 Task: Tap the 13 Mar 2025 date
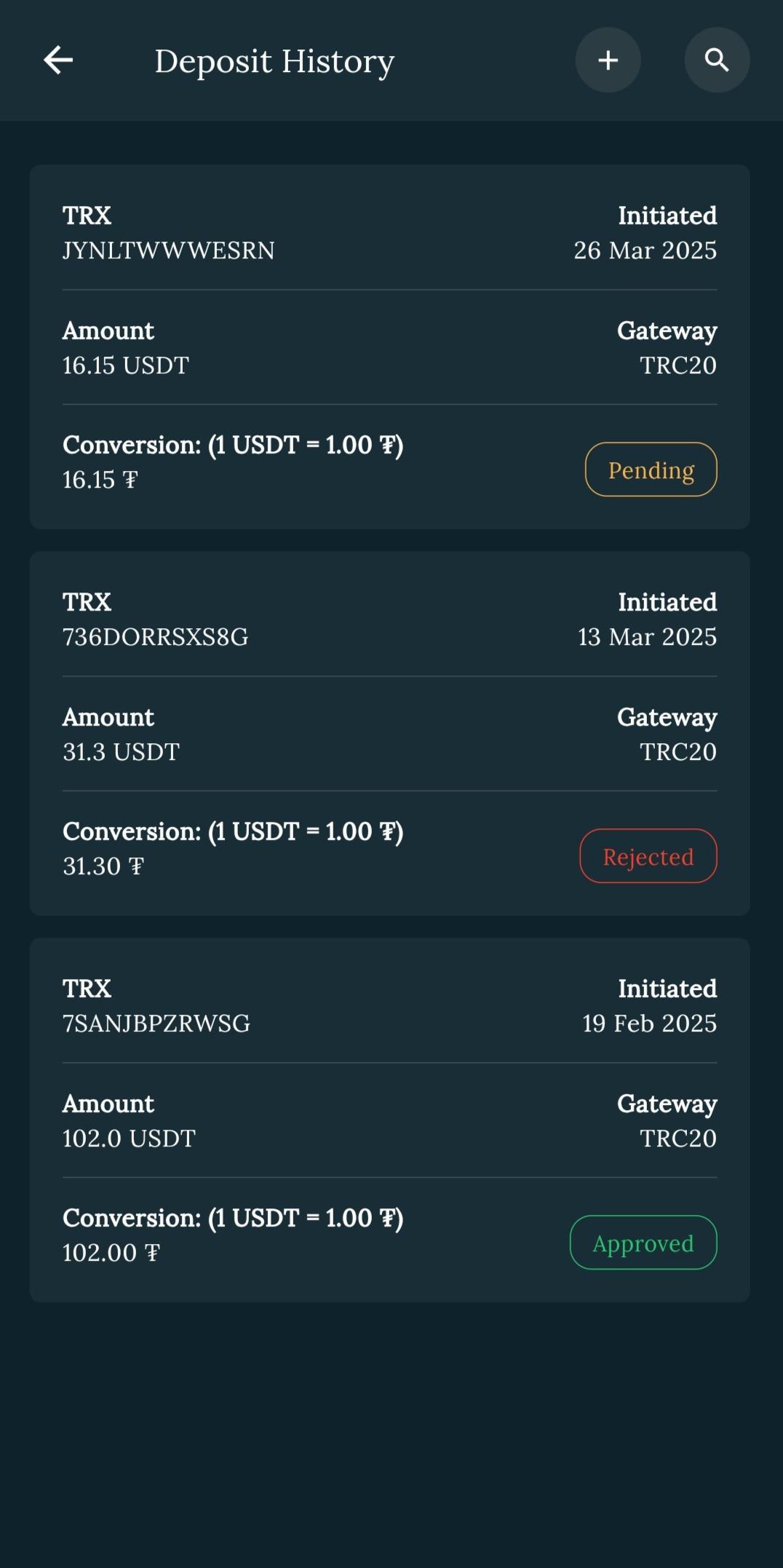[x=647, y=637]
